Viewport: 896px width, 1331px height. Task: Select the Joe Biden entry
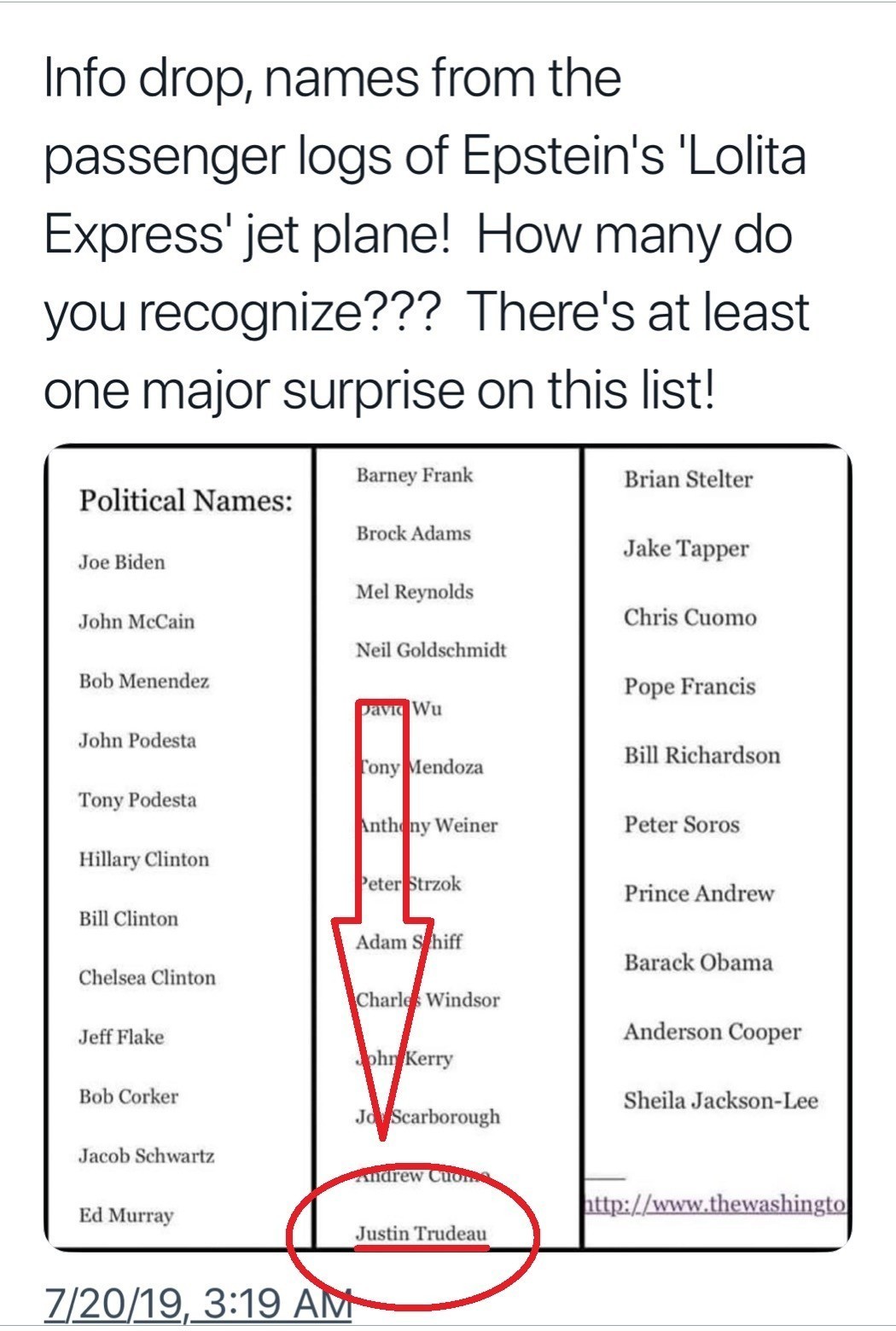click(122, 562)
